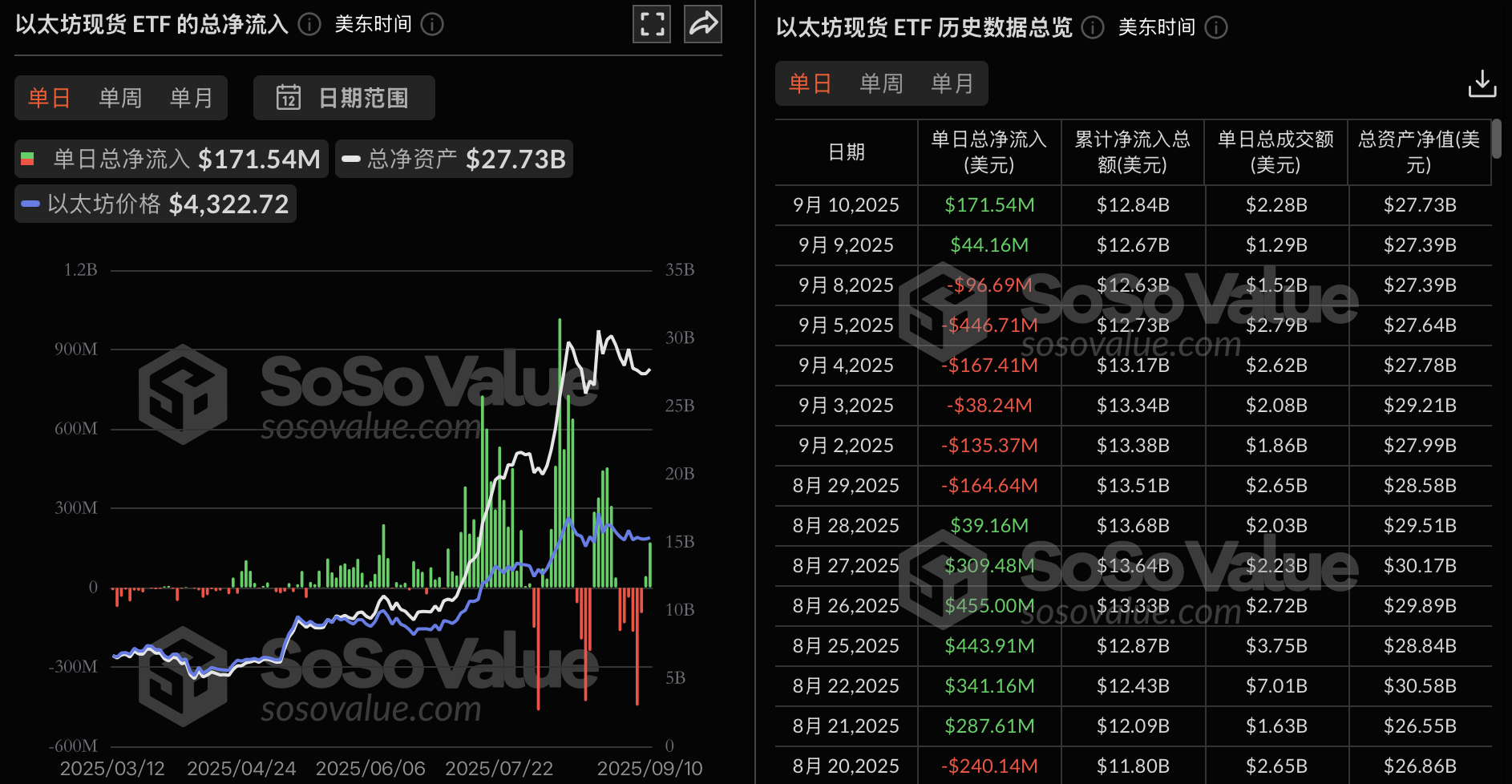Select 单日 tab in chart panel
This screenshot has width=1512, height=784.
pyautogui.click(x=50, y=98)
